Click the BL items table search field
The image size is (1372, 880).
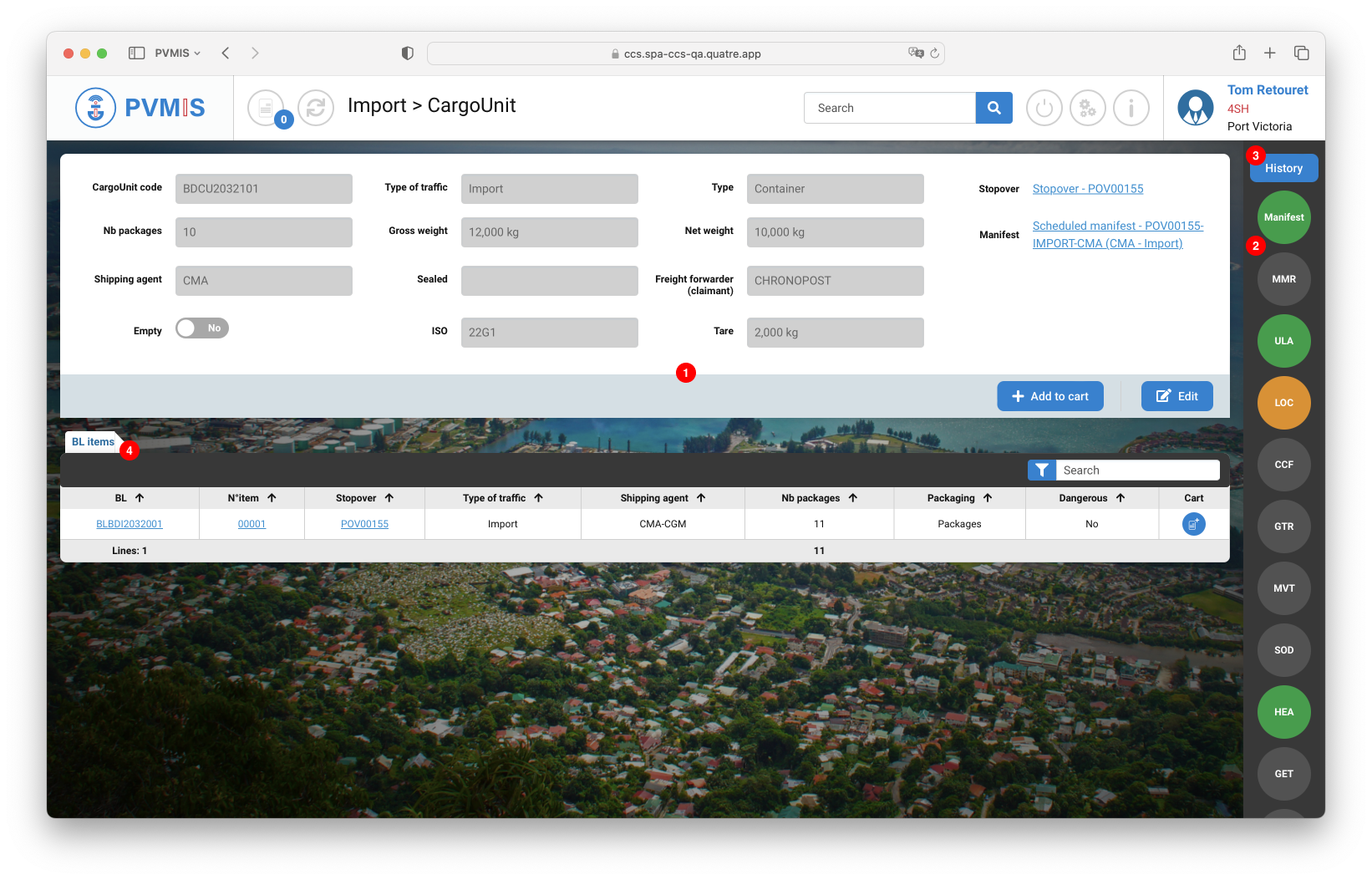[x=1136, y=471]
